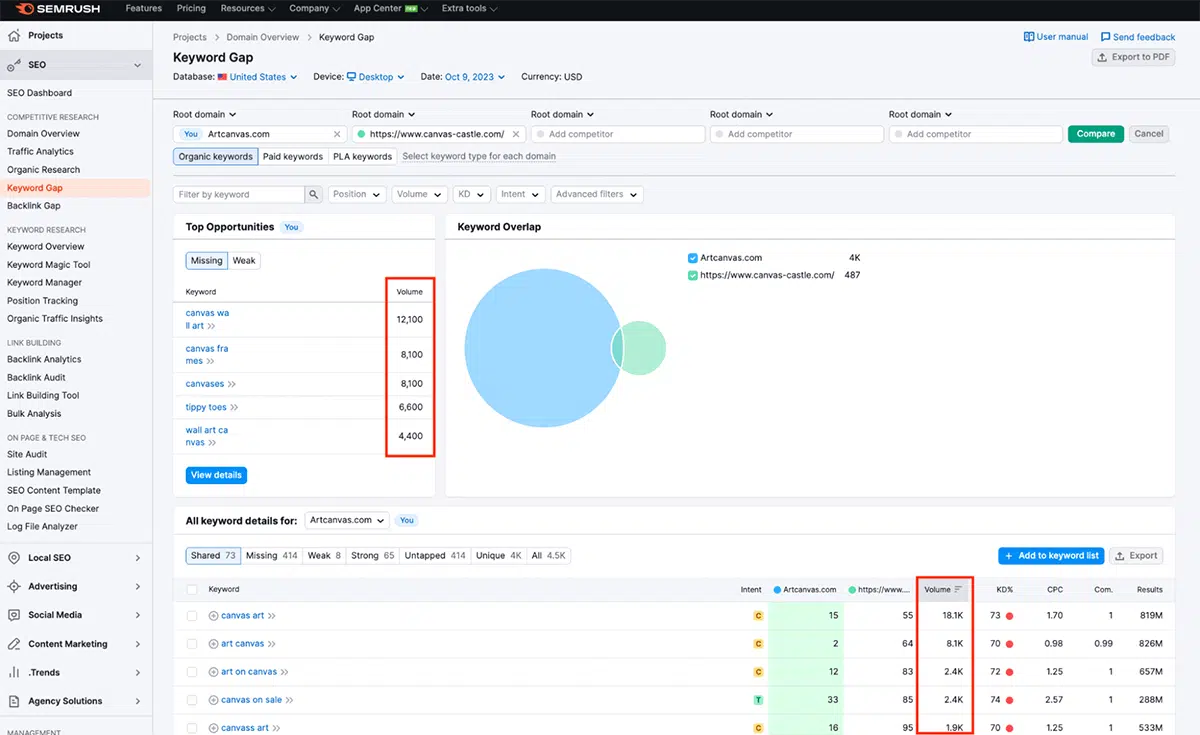The image size is (1200, 735).
Task: Click the arrows icon next to canvases keyword
Action: tap(232, 384)
